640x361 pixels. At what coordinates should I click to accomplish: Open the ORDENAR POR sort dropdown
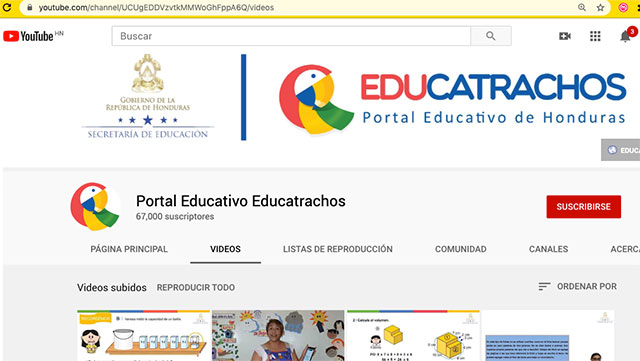pyautogui.click(x=578, y=287)
